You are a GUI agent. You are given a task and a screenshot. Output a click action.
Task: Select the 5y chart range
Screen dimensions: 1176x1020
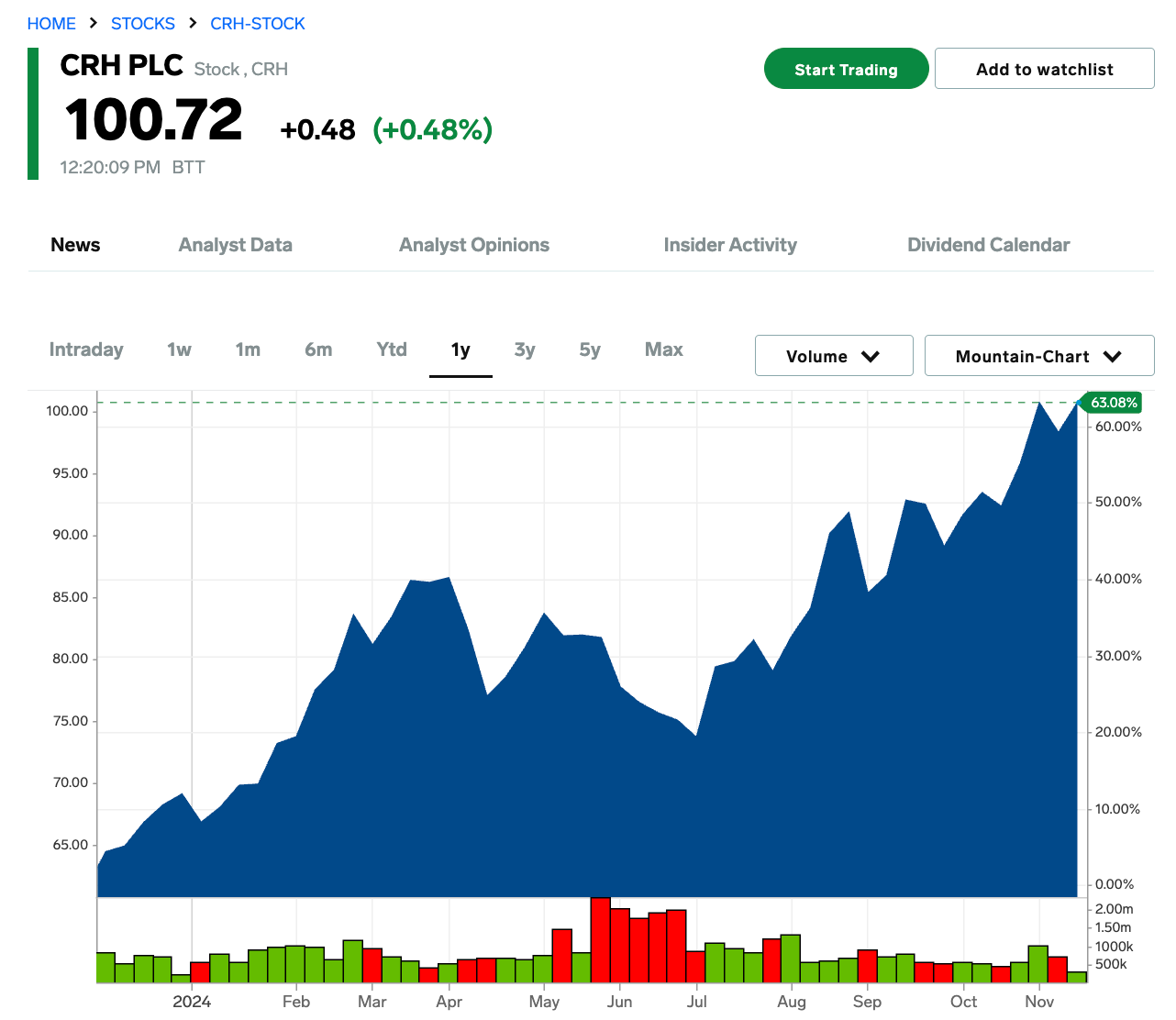590,349
